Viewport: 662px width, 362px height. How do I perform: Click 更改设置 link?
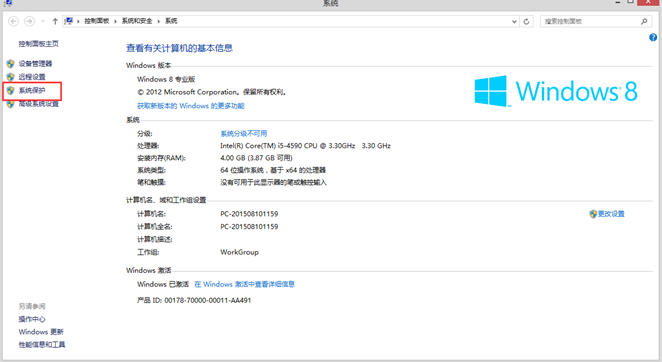click(x=611, y=214)
